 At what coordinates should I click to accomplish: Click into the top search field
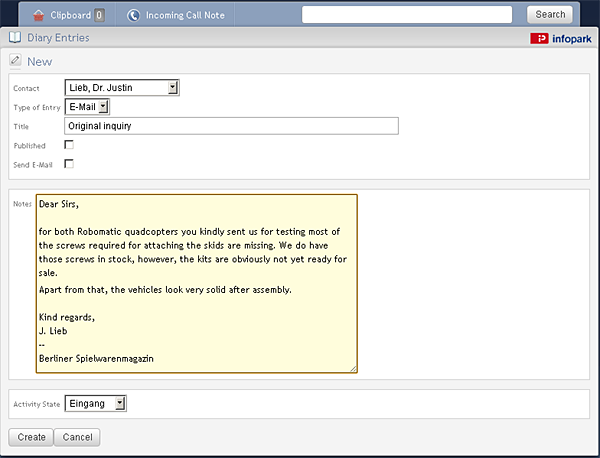(407, 15)
